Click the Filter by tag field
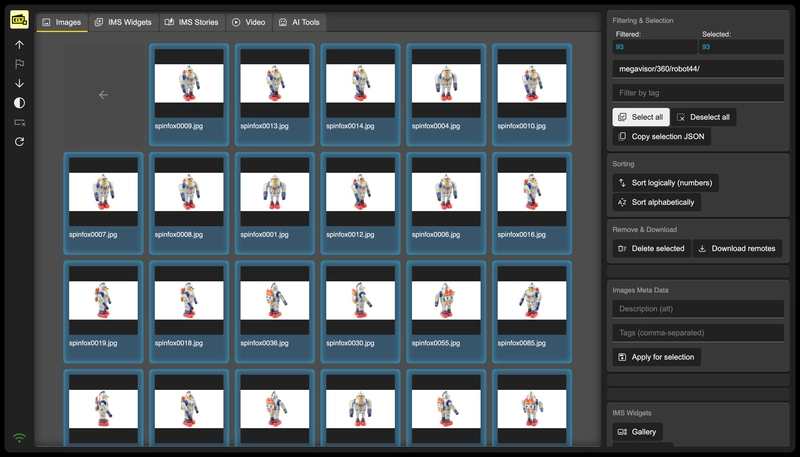 point(698,93)
